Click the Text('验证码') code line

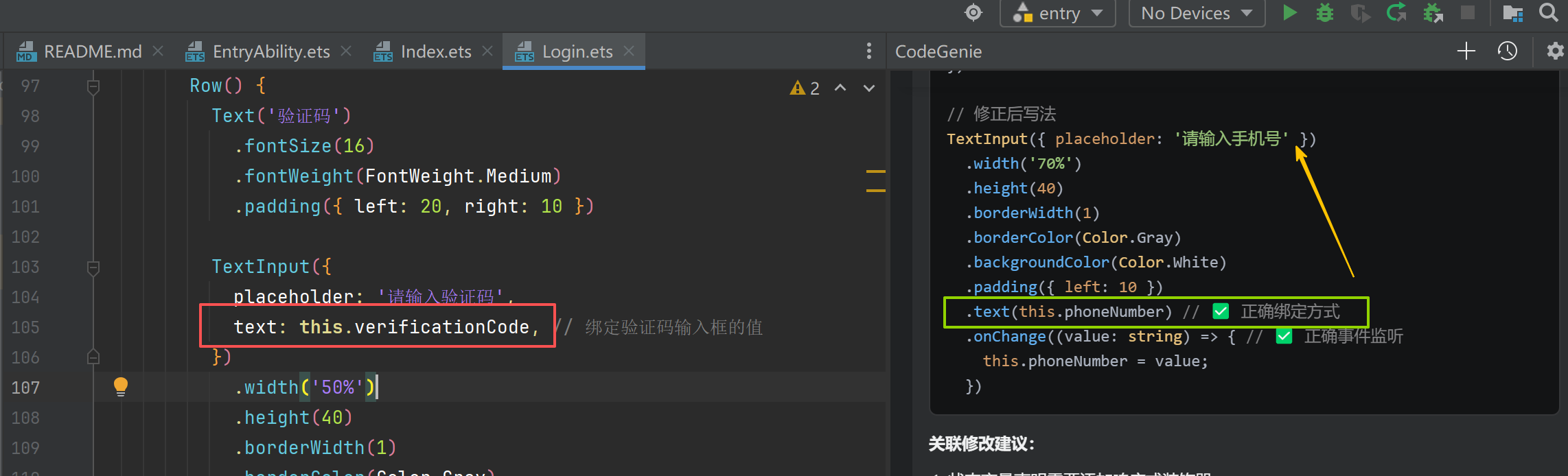coord(281,116)
